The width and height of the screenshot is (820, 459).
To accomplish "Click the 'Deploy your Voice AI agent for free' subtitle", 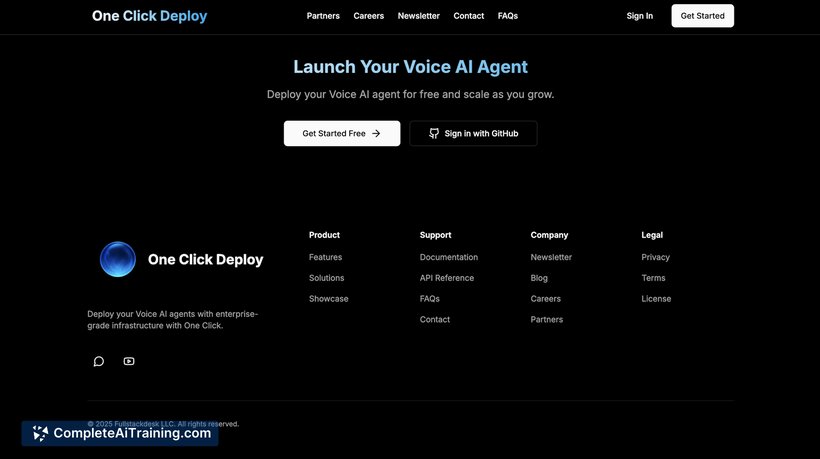I will point(411,95).
